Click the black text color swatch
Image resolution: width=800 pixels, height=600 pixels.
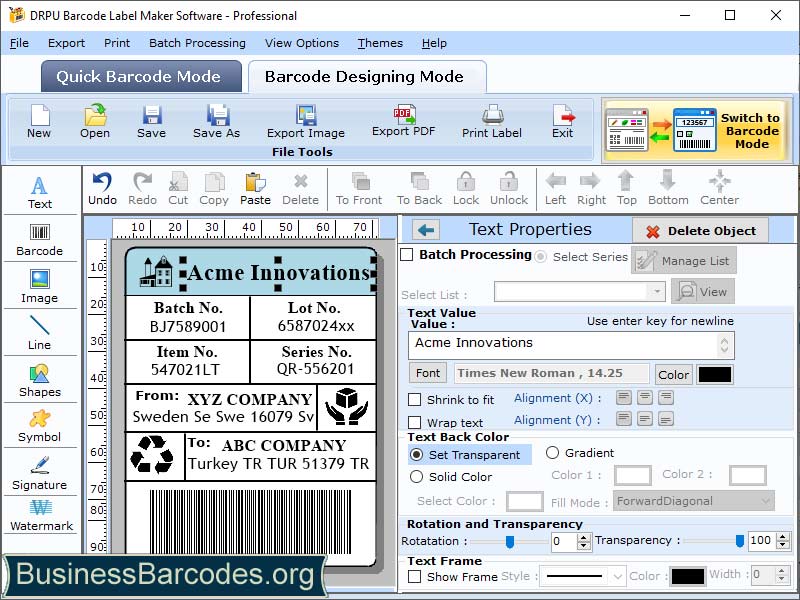pos(715,374)
